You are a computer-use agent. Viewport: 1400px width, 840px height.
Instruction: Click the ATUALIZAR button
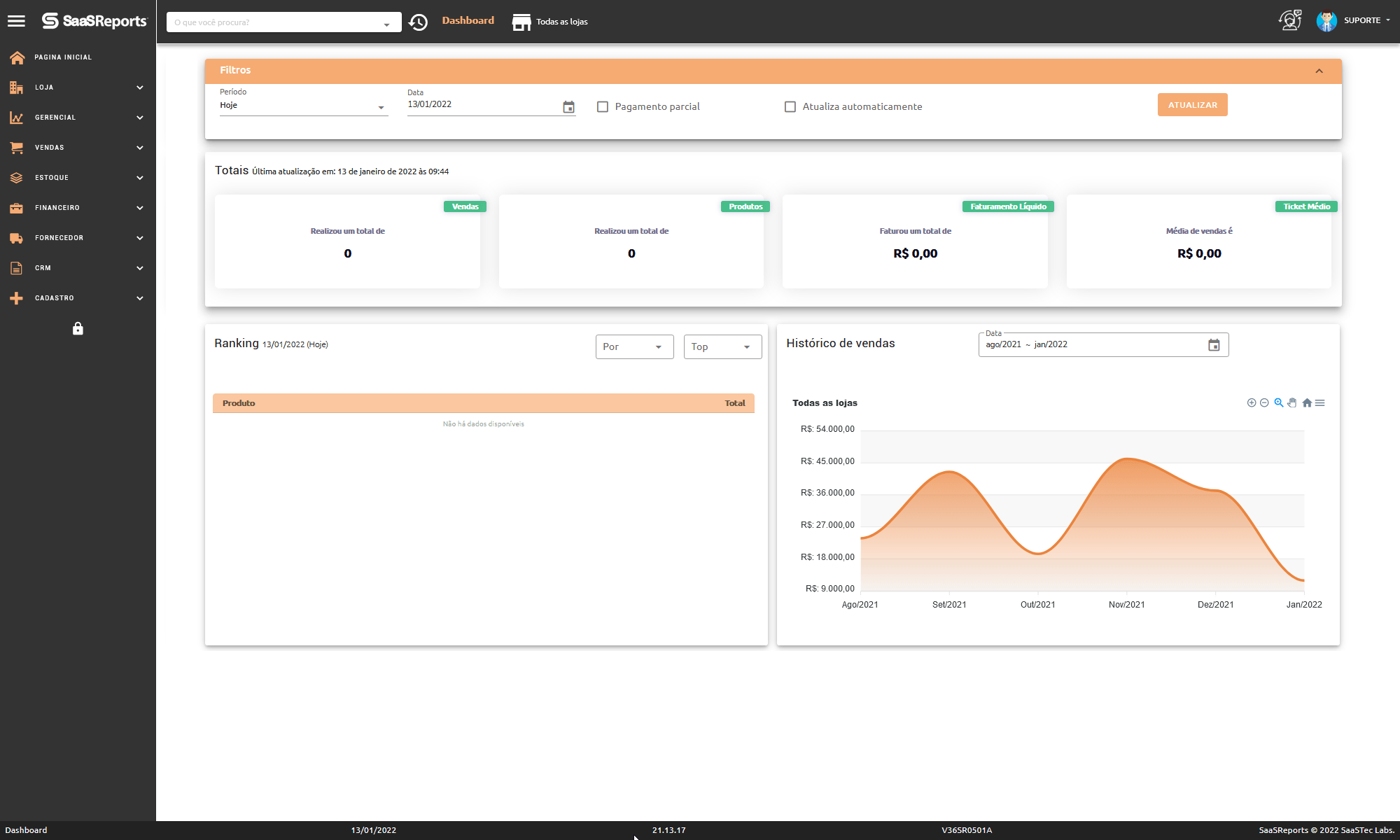1192,105
